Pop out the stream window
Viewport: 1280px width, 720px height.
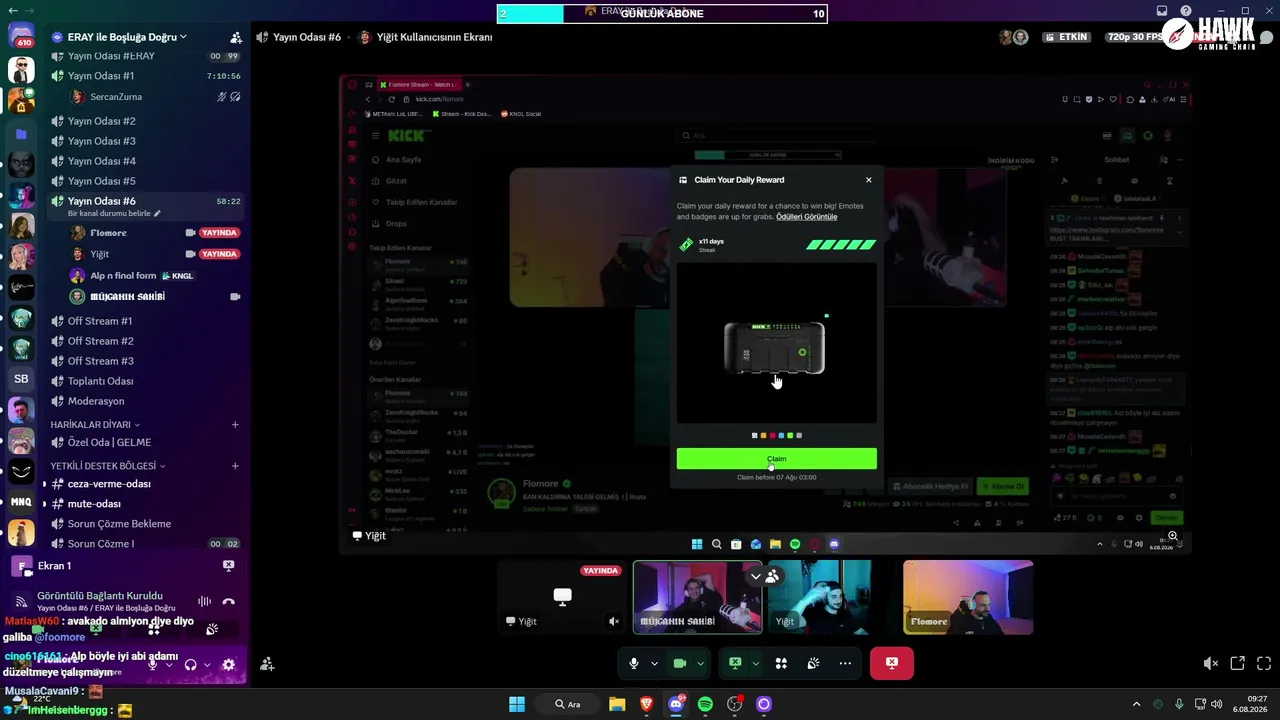click(1237, 663)
